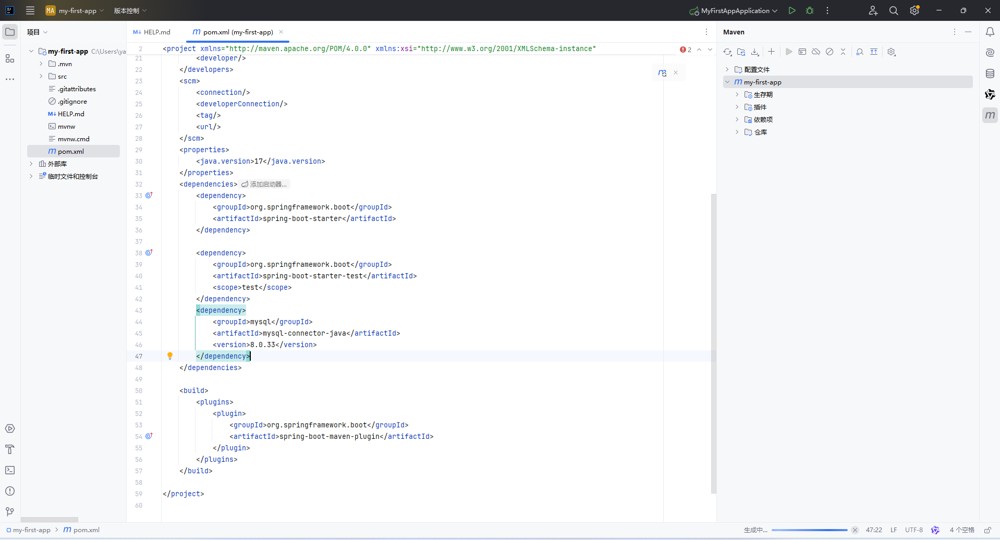1000x540 pixels.
Task: Execute Maven goal icon
Action: point(802,52)
